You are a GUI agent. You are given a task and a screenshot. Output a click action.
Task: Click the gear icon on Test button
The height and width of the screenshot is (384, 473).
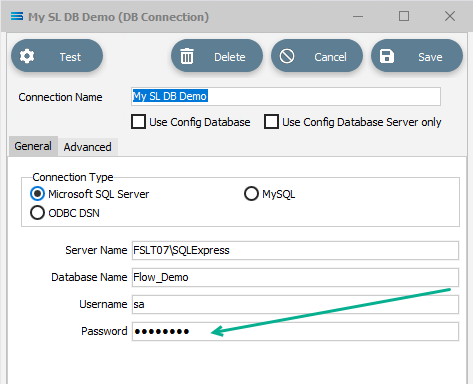[27, 56]
